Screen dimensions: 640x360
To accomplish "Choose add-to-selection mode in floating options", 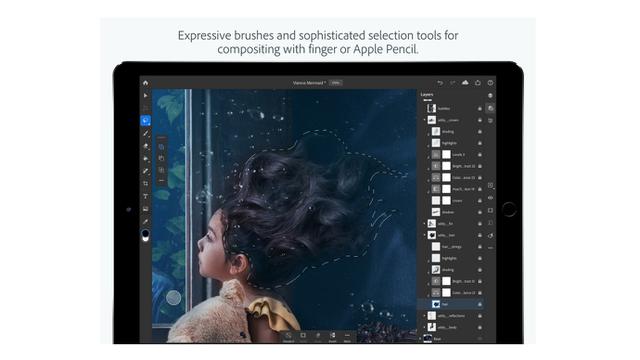I will [x=162, y=158].
